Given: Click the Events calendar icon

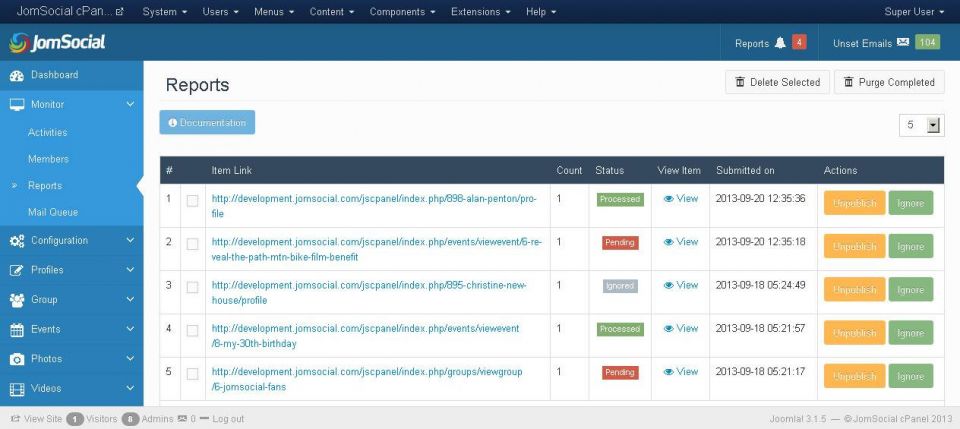Looking at the screenshot, I should click(x=17, y=330).
